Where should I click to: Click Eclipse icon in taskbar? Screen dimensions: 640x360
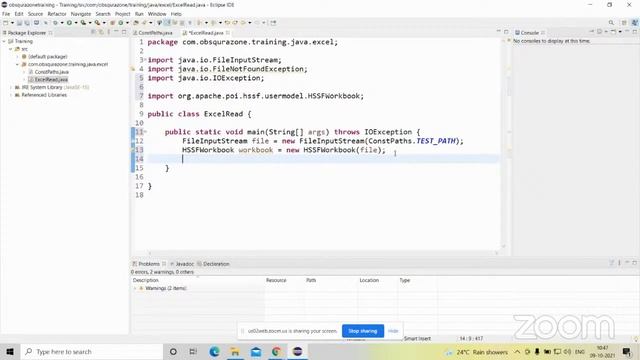[x=297, y=351]
